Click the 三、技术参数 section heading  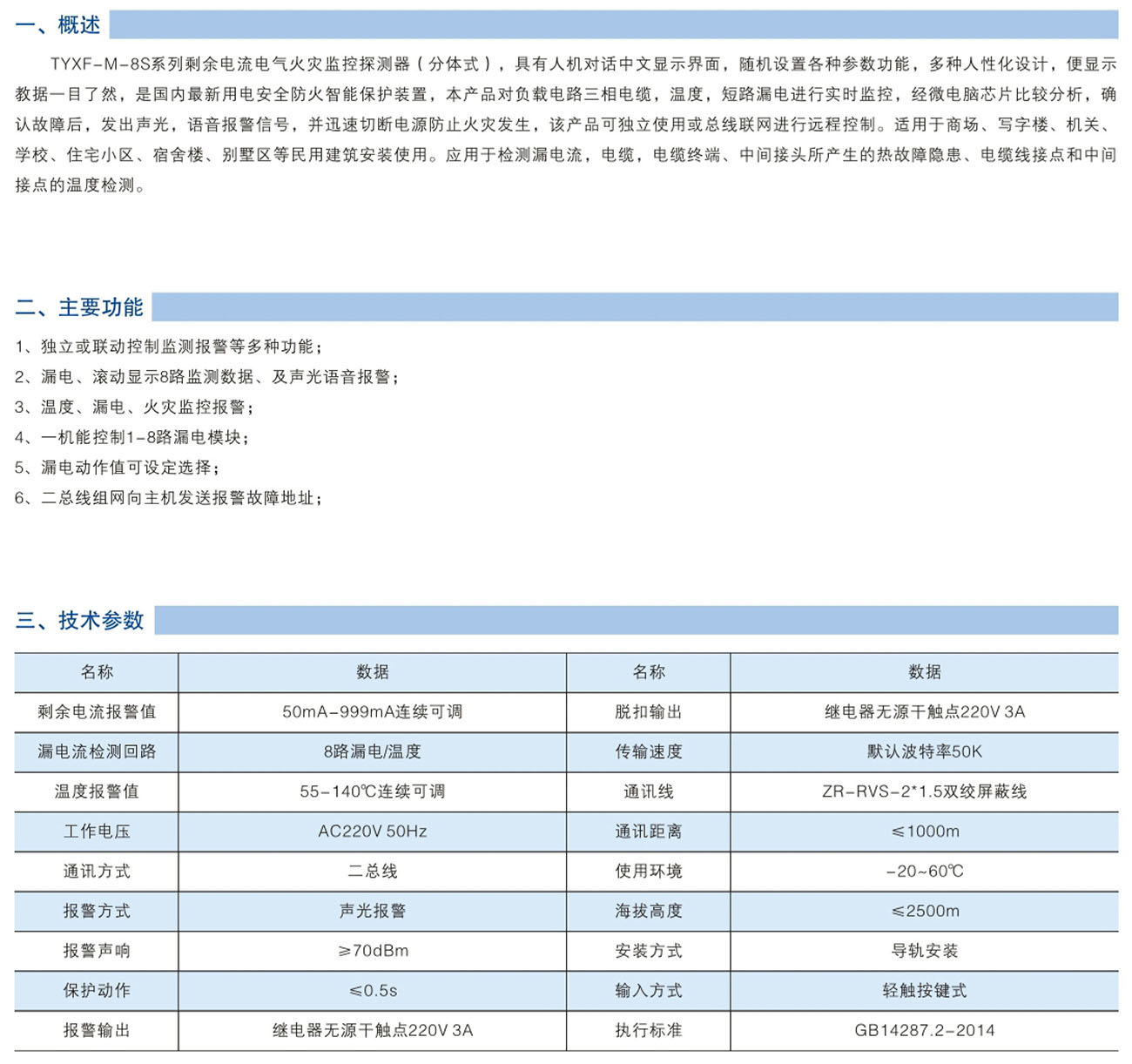(80, 620)
